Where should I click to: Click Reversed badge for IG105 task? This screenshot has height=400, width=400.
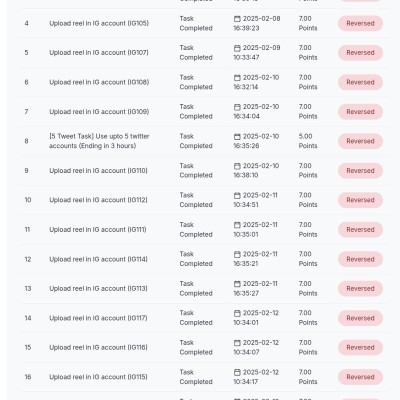[360, 23]
